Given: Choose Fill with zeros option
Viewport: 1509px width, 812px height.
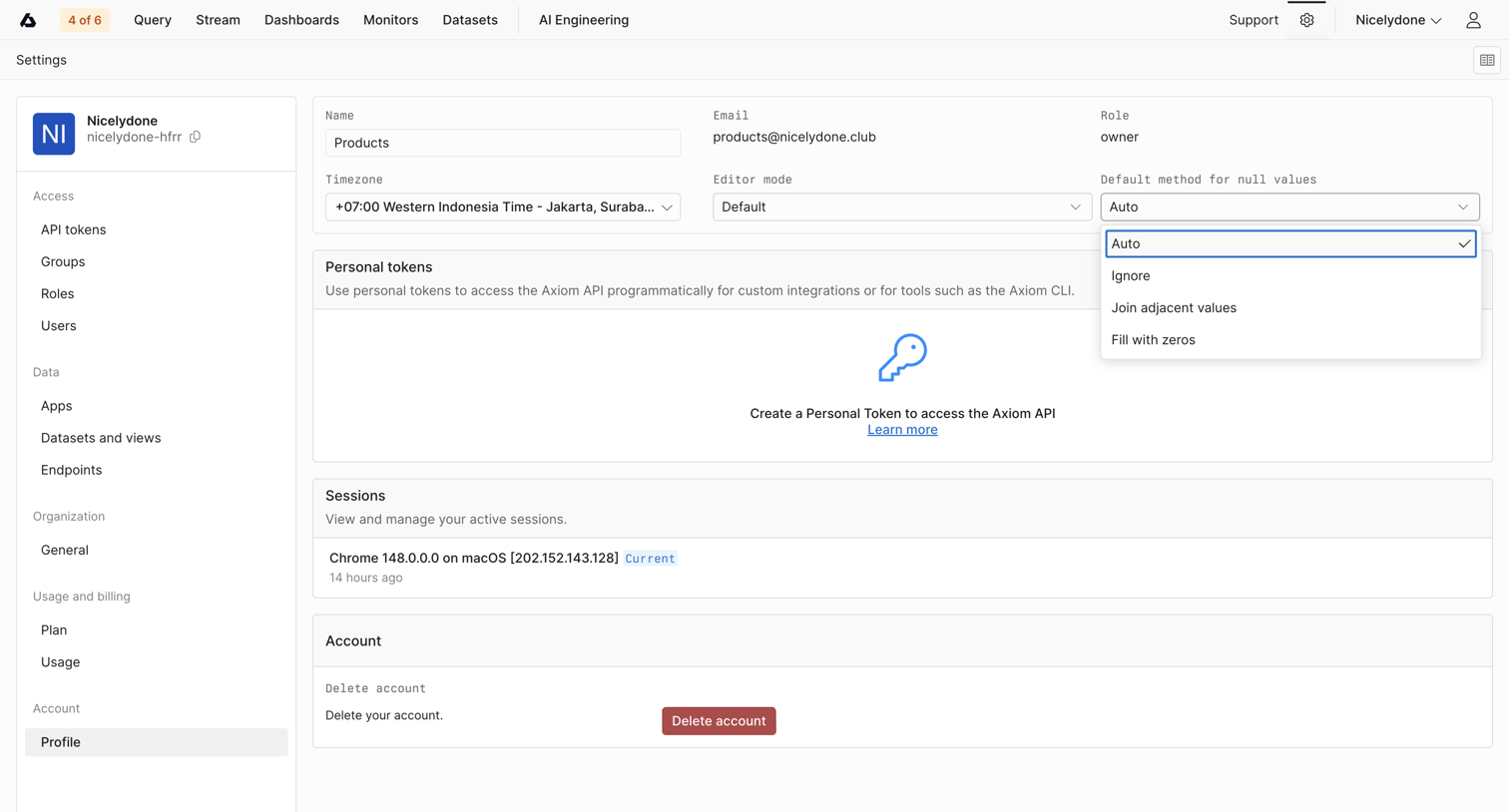Looking at the screenshot, I should click(x=1290, y=339).
